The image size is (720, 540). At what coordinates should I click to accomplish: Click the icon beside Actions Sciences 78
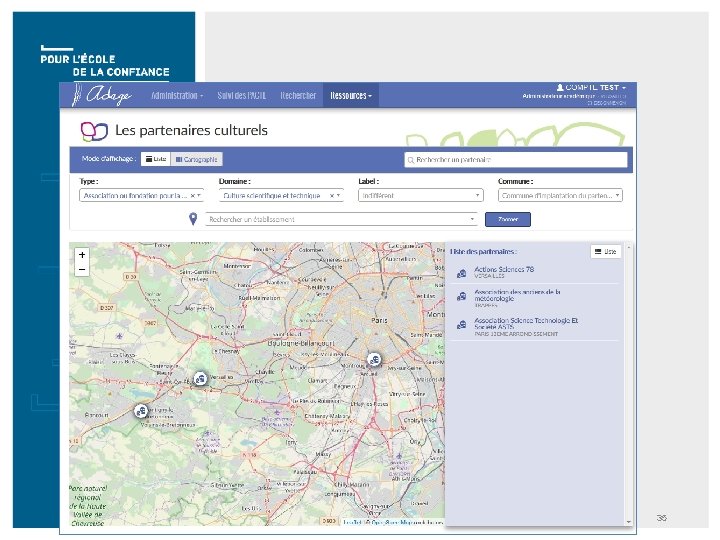tap(461, 274)
